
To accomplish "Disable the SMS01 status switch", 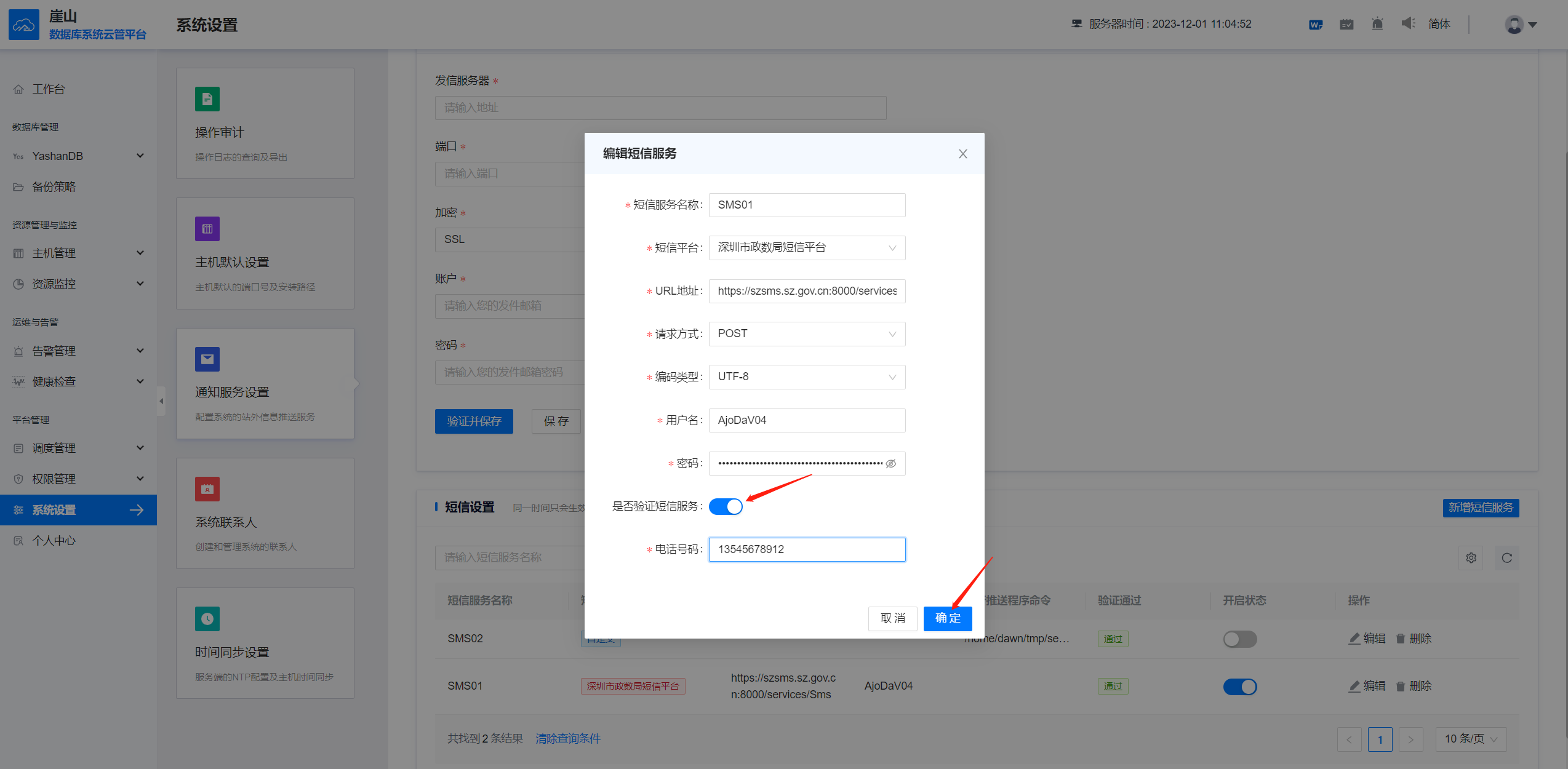I will (1239, 687).
